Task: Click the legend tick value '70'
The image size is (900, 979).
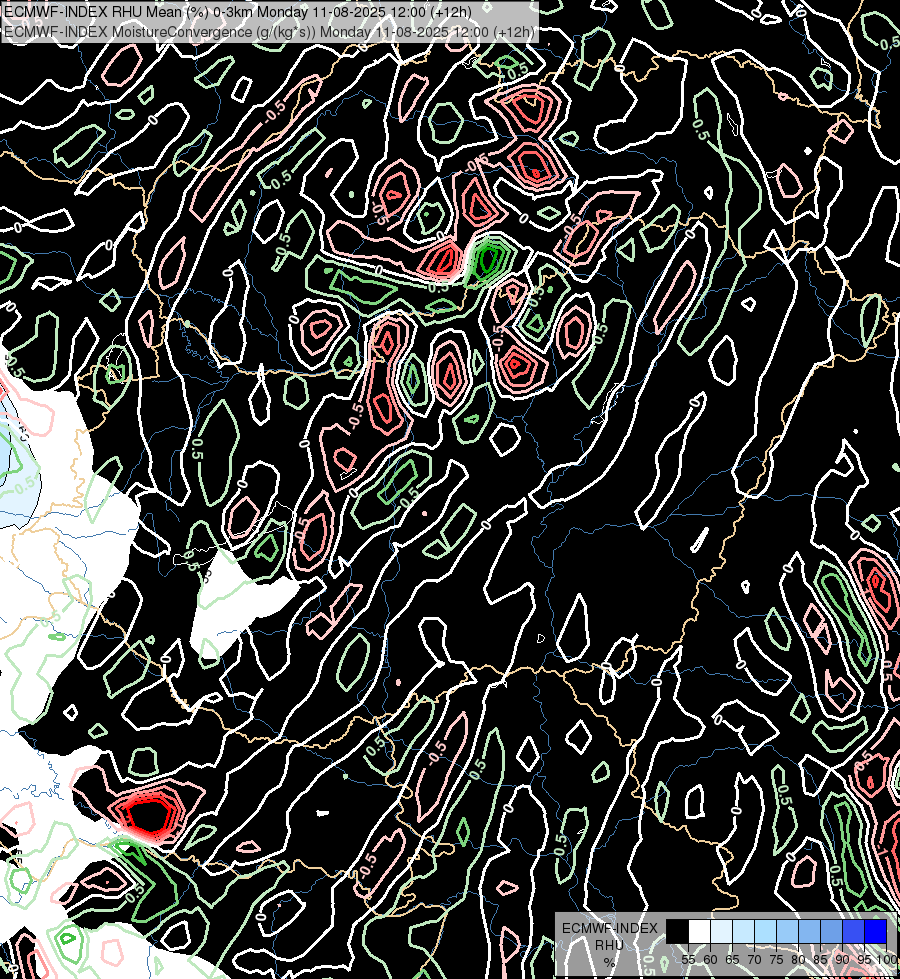Action: (x=754, y=960)
